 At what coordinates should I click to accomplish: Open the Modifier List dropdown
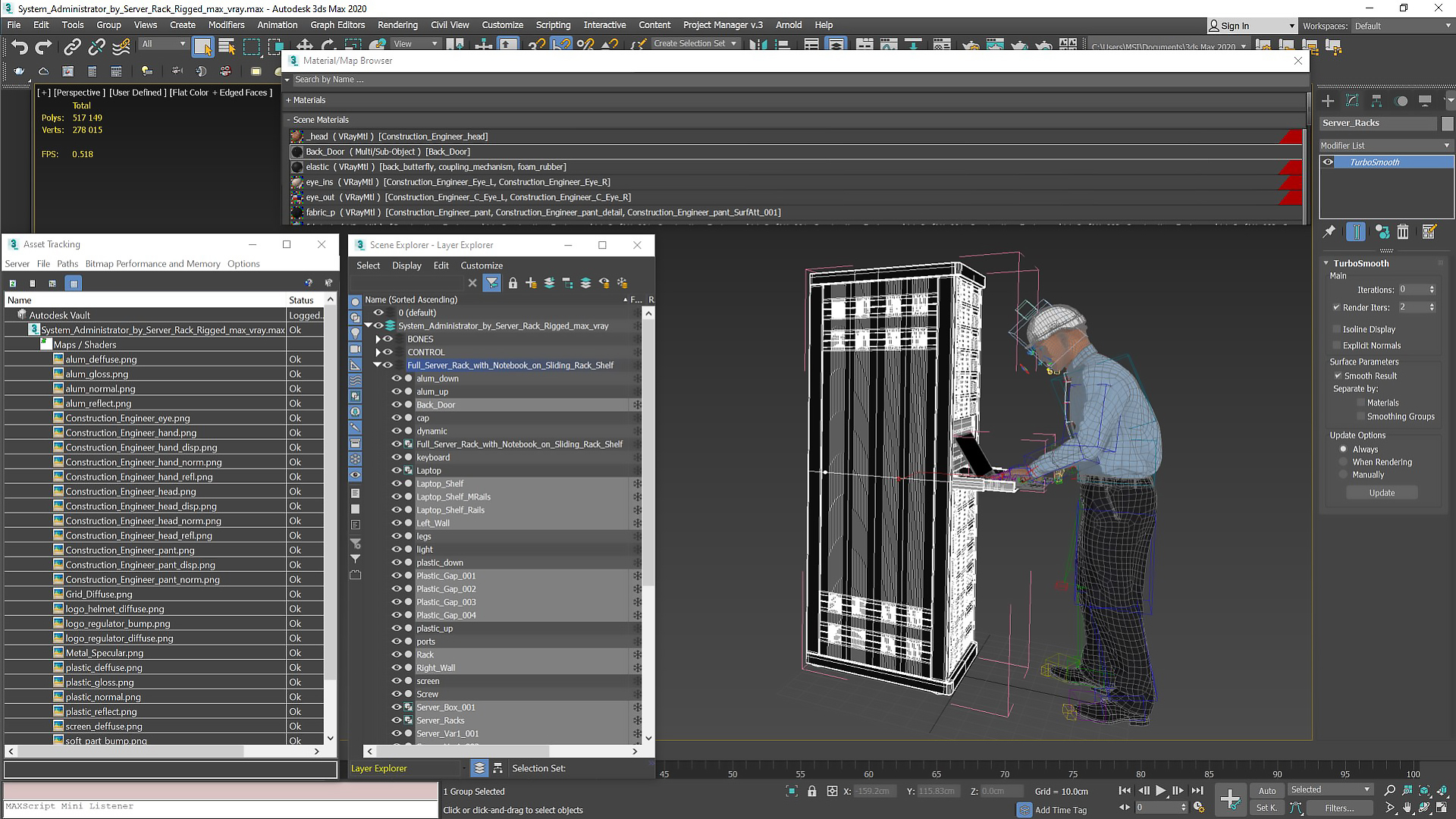(x=1385, y=146)
